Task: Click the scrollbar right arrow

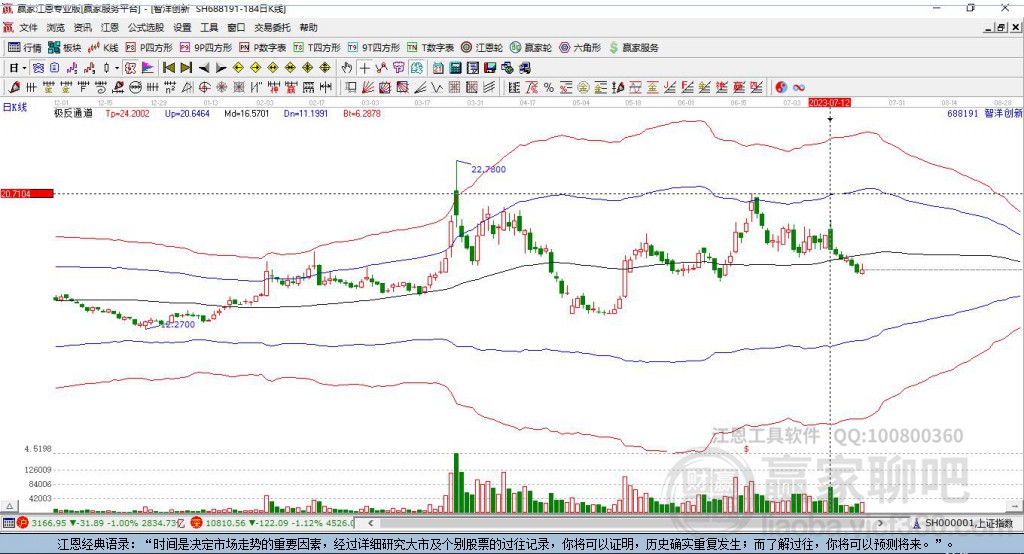Action: click(881, 523)
